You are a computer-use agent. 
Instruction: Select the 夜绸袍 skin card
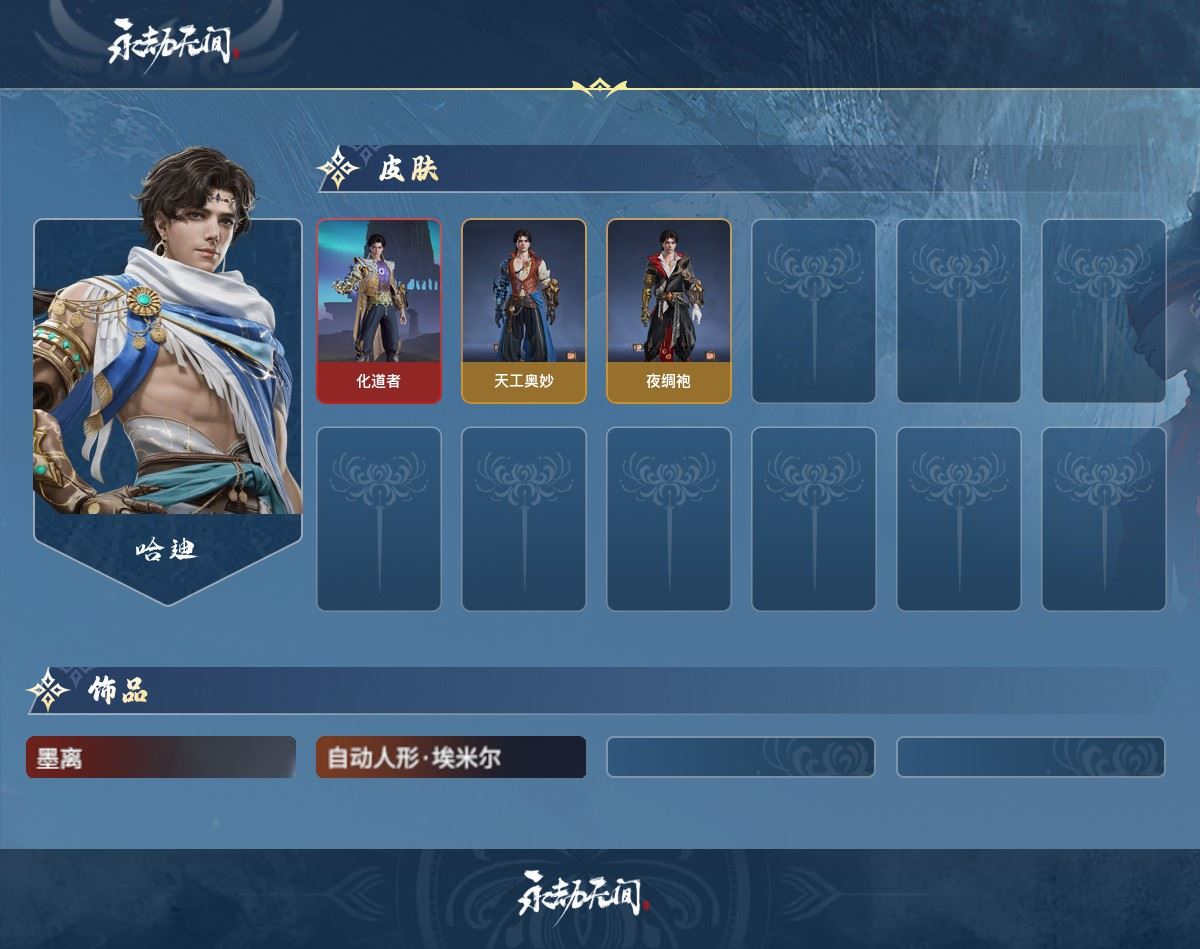(669, 311)
